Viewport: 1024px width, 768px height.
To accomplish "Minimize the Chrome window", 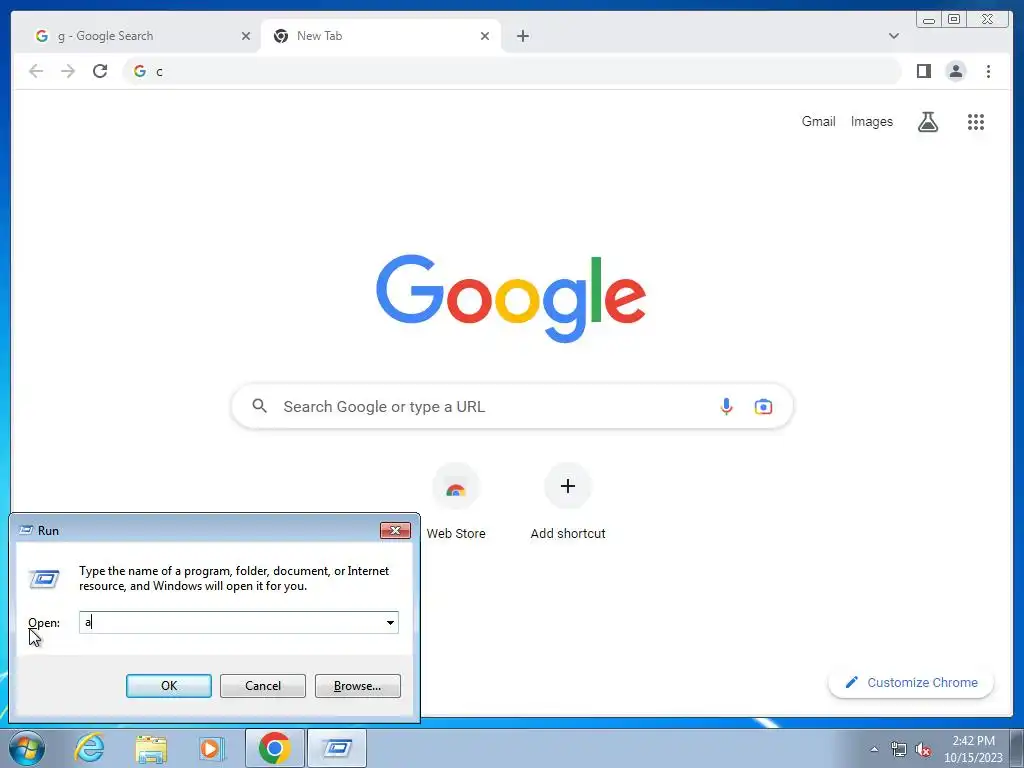I will [929, 20].
